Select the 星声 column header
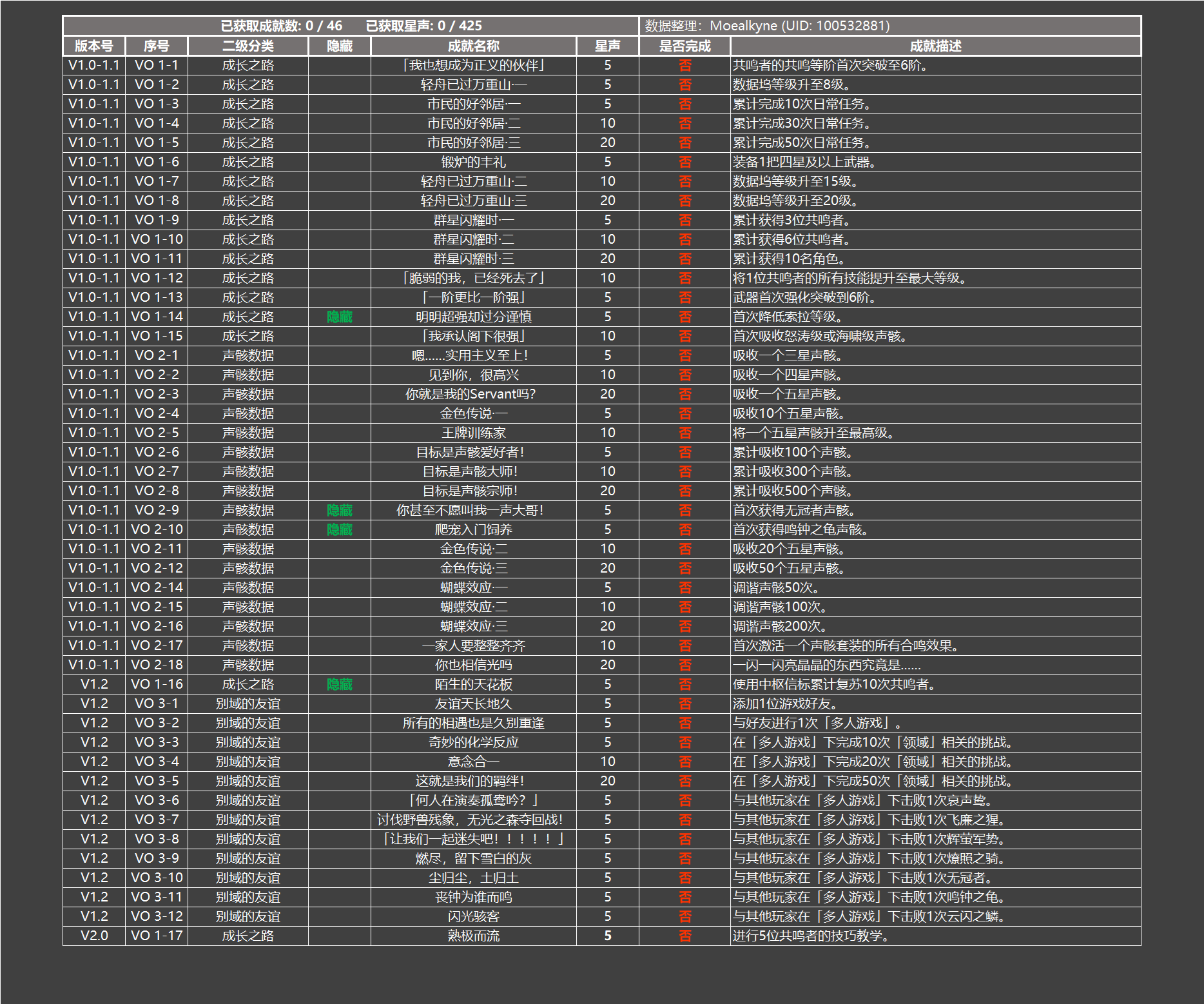 point(607,46)
